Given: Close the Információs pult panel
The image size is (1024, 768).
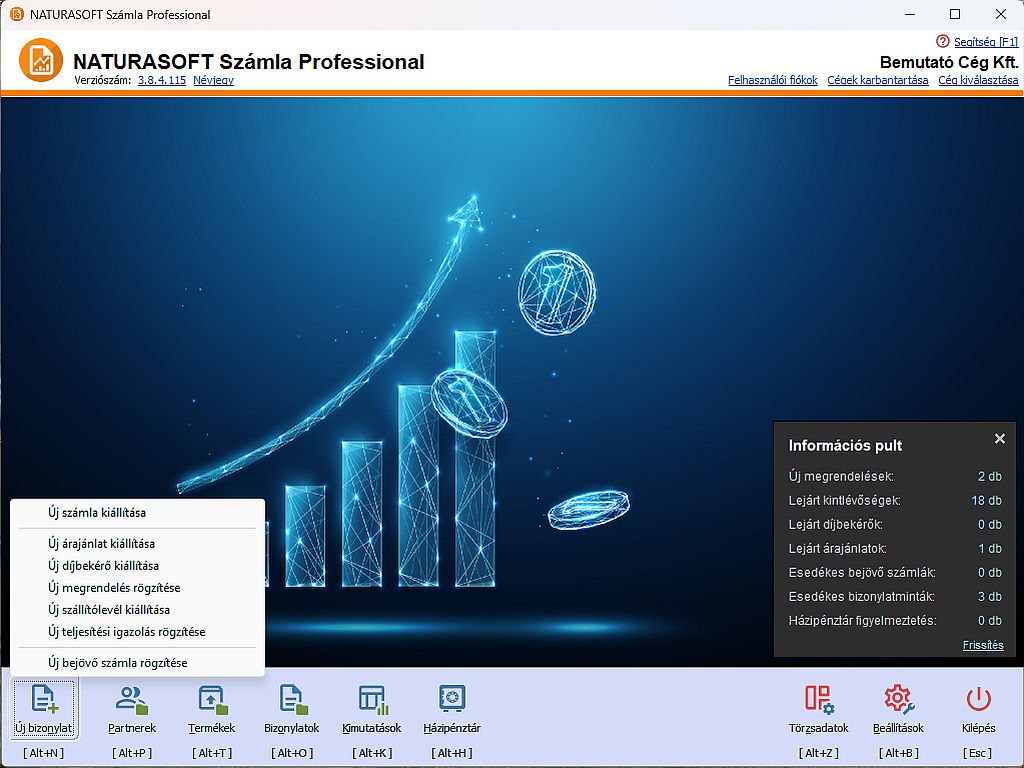Looking at the screenshot, I should 999,439.
